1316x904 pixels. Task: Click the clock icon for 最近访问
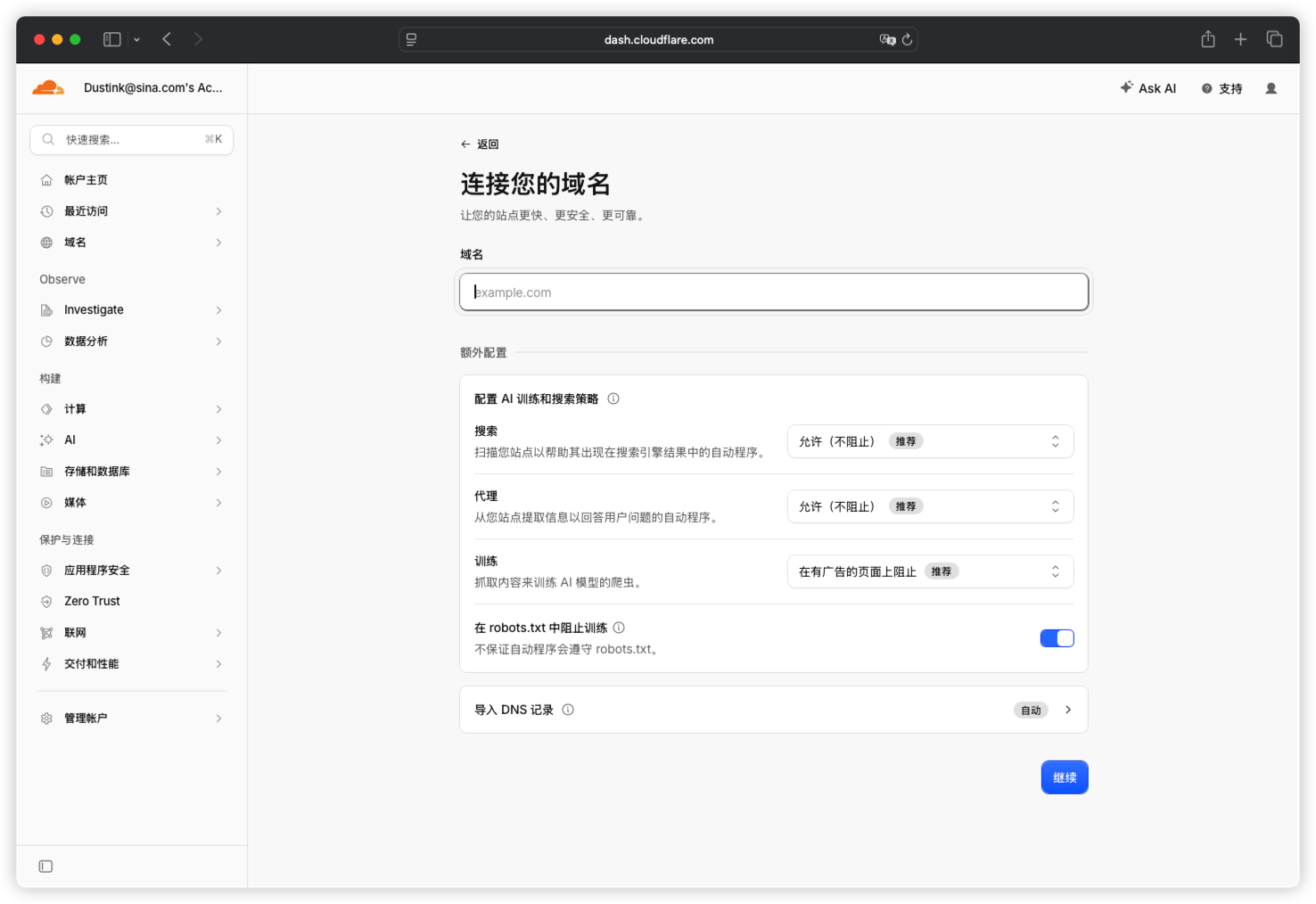(x=46, y=211)
